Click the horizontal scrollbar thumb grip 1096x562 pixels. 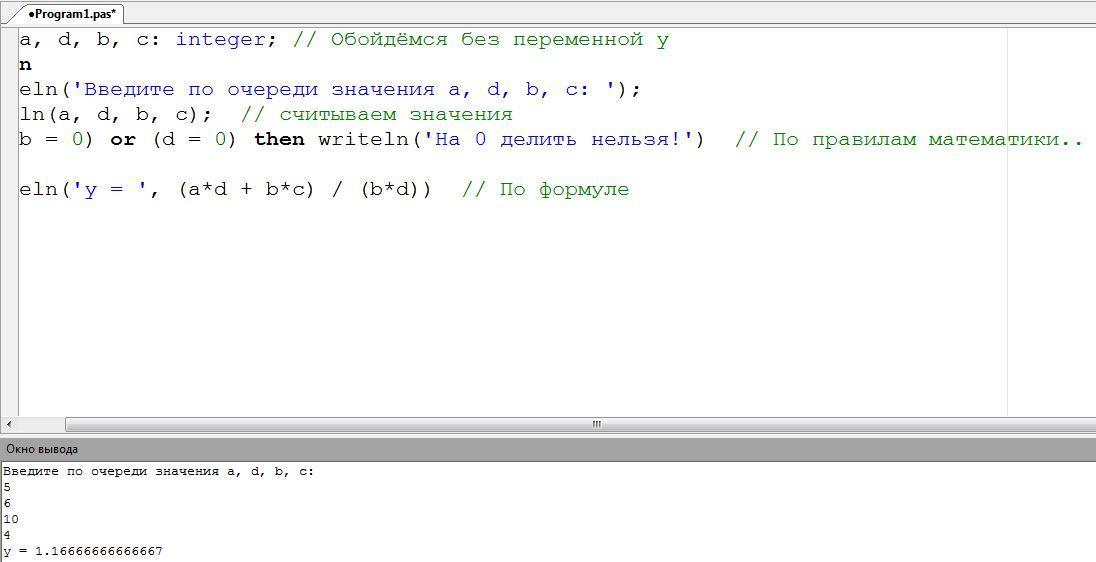596,424
